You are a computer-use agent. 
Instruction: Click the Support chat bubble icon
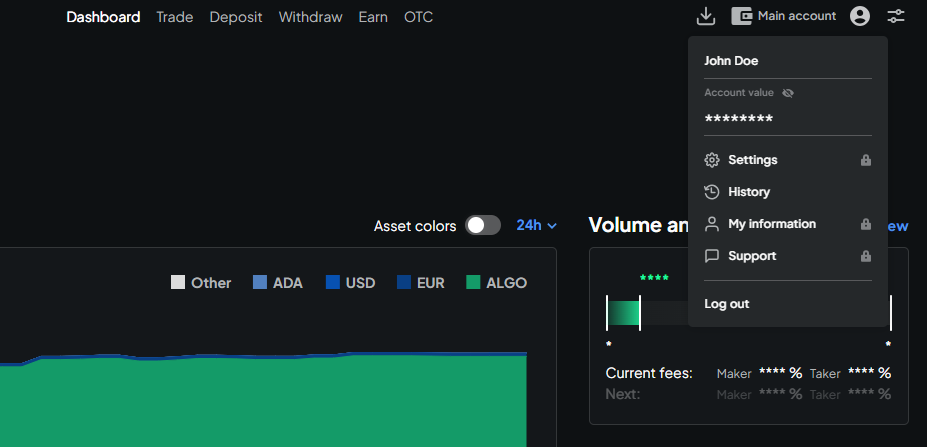pyautogui.click(x=712, y=256)
